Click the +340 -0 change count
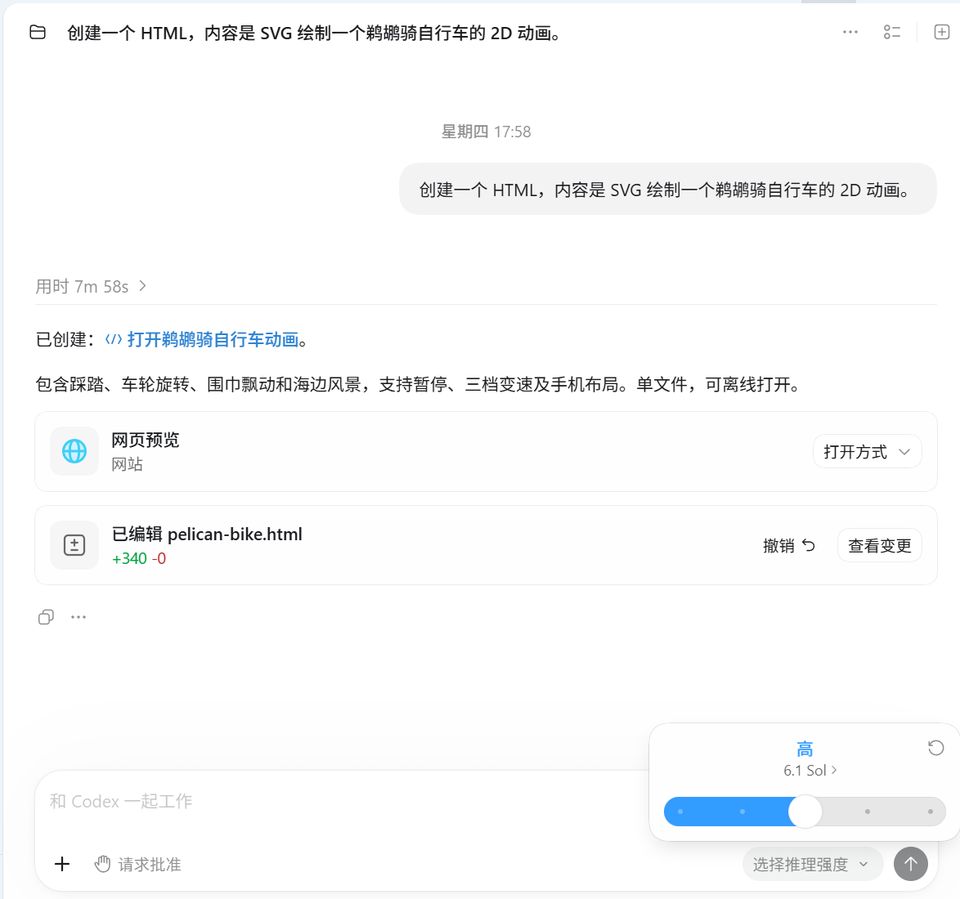The height and width of the screenshot is (899, 960). click(x=139, y=559)
